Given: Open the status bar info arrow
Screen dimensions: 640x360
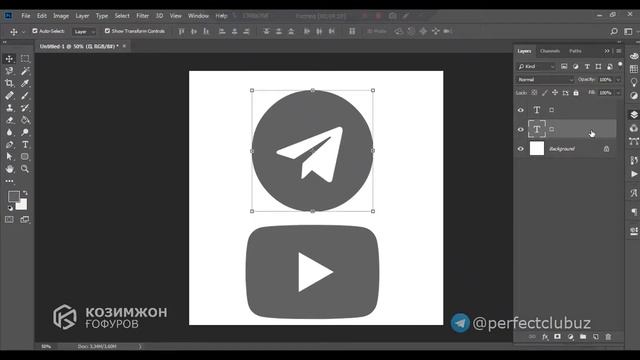Looking at the screenshot, I should click(140, 347).
